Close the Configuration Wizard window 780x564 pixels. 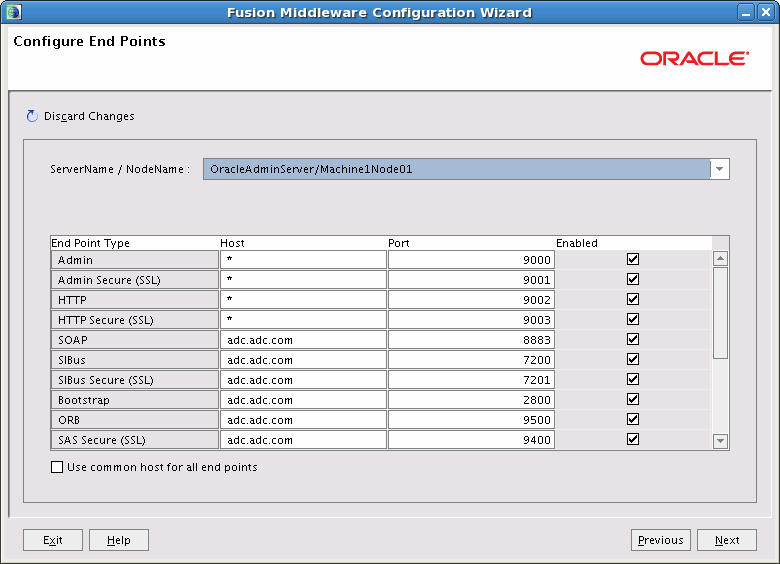pyautogui.click(x=765, y=12)
